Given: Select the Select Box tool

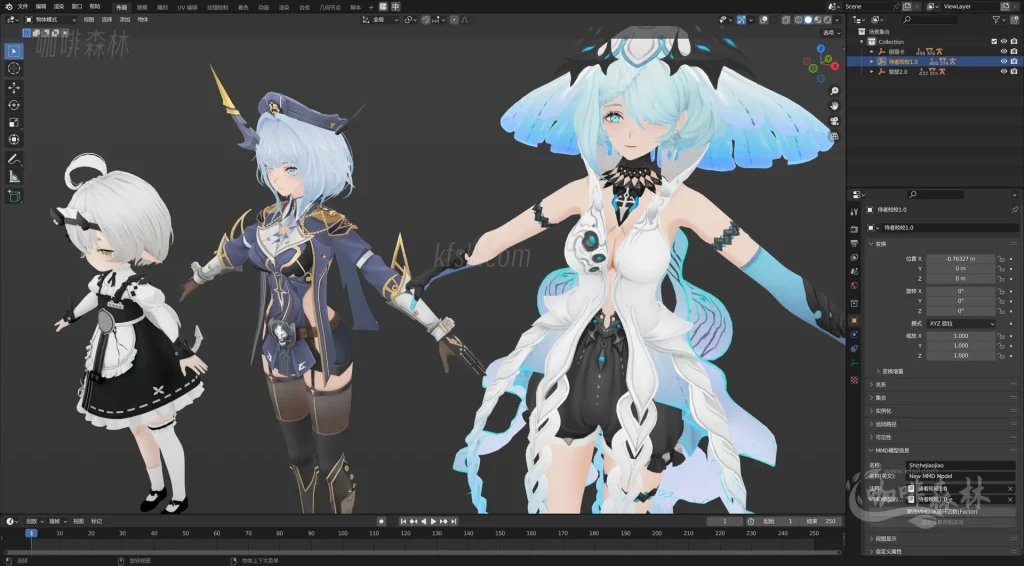Looking at the screenshot, I should click(x=14, y=51).
